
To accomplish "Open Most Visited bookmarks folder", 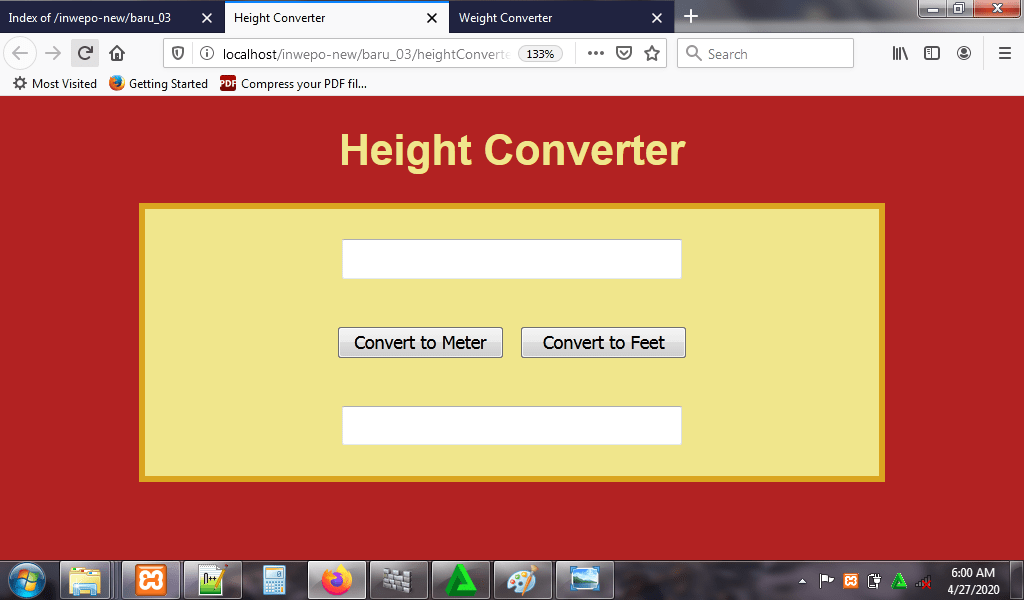I will pyautogui.click(x=55, y=84).
